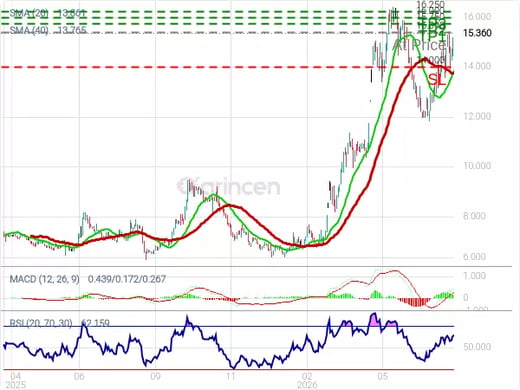Screen dimensions: 520x390
Task: Click the 11 date axis label
Action: [231, 377]
